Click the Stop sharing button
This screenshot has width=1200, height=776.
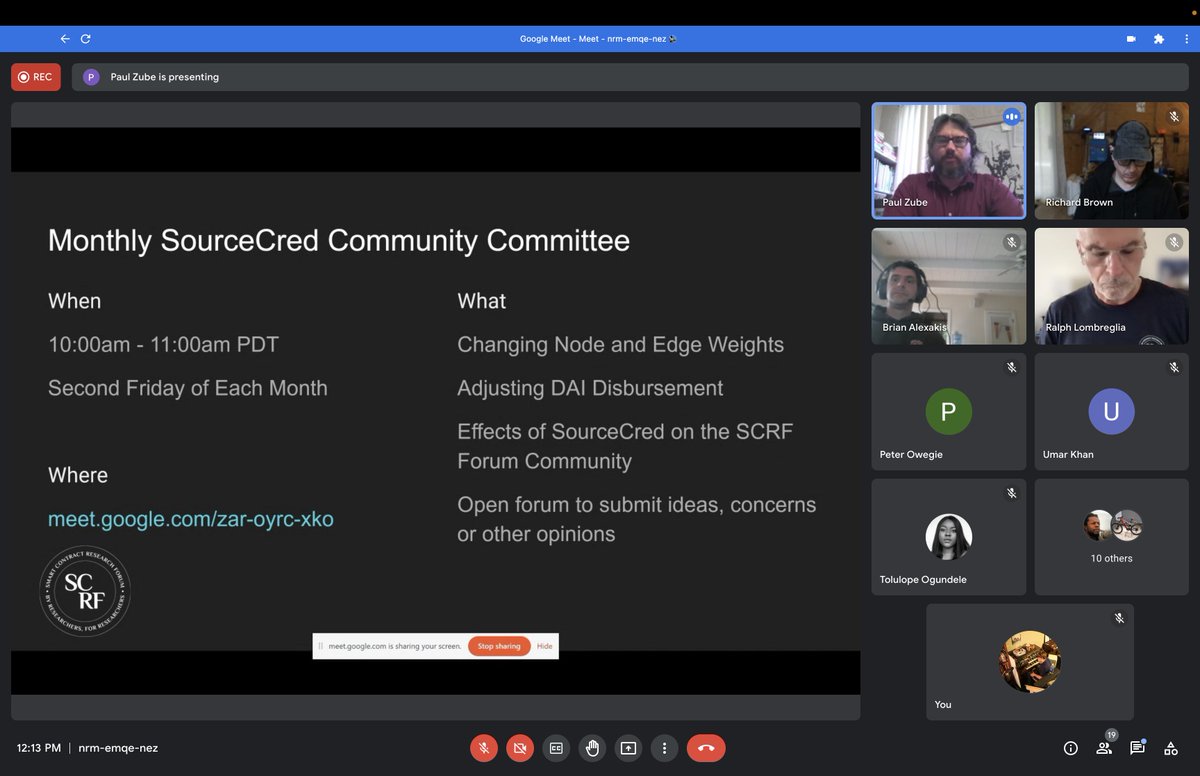pyautogui.click(x=499, y=646)
